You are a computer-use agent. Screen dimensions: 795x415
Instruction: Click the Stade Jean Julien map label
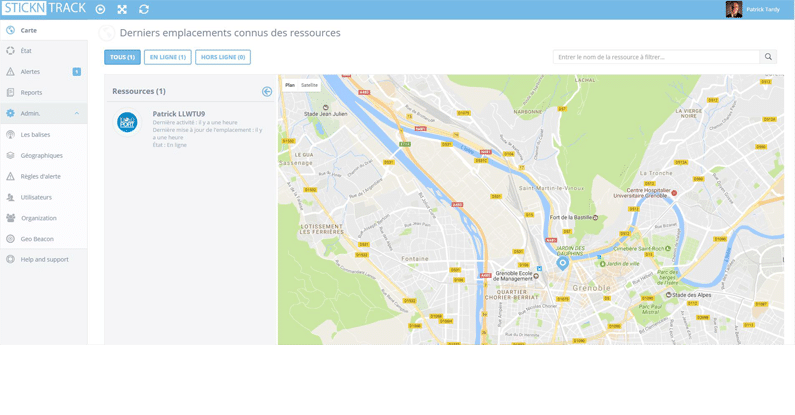click(326, 114)
